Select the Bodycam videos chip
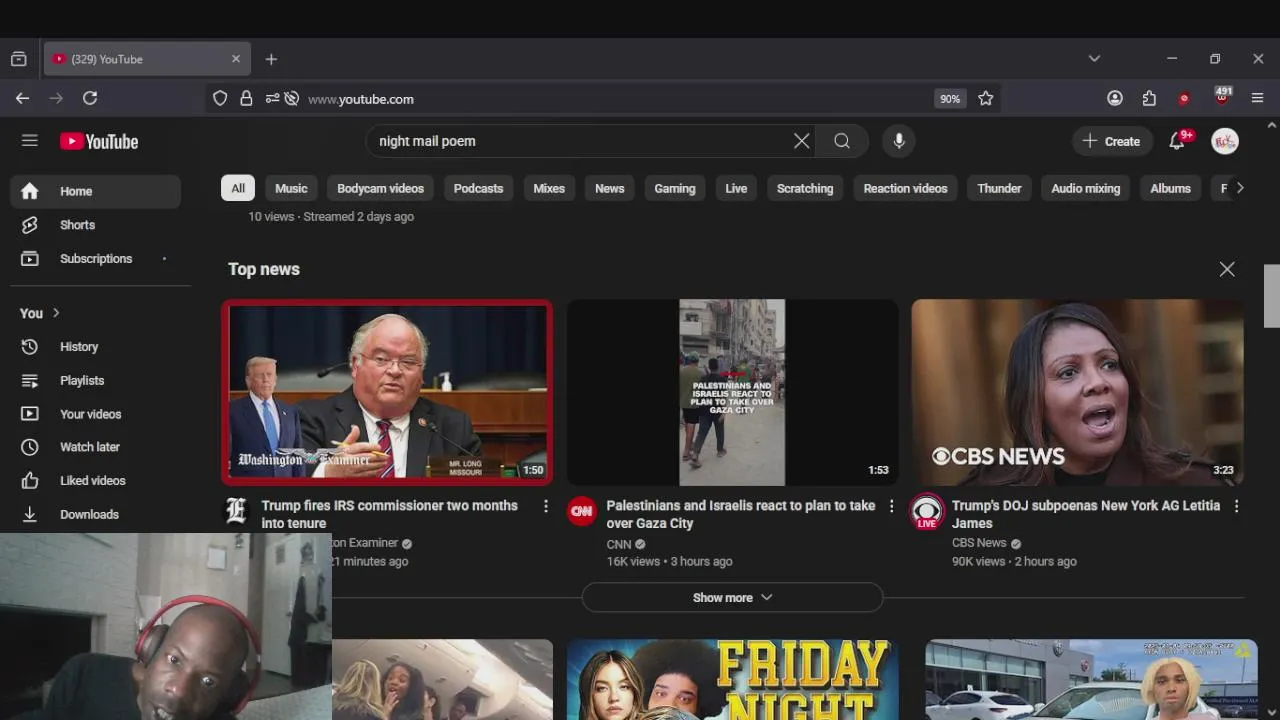This screenshot has width=1280, height=720. point(380,188)
